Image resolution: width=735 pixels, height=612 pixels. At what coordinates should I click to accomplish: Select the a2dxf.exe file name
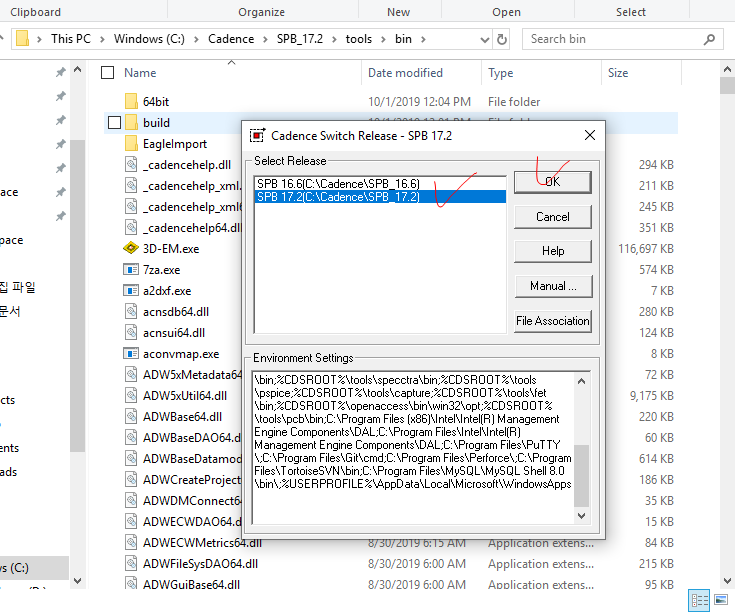point(167,291)
